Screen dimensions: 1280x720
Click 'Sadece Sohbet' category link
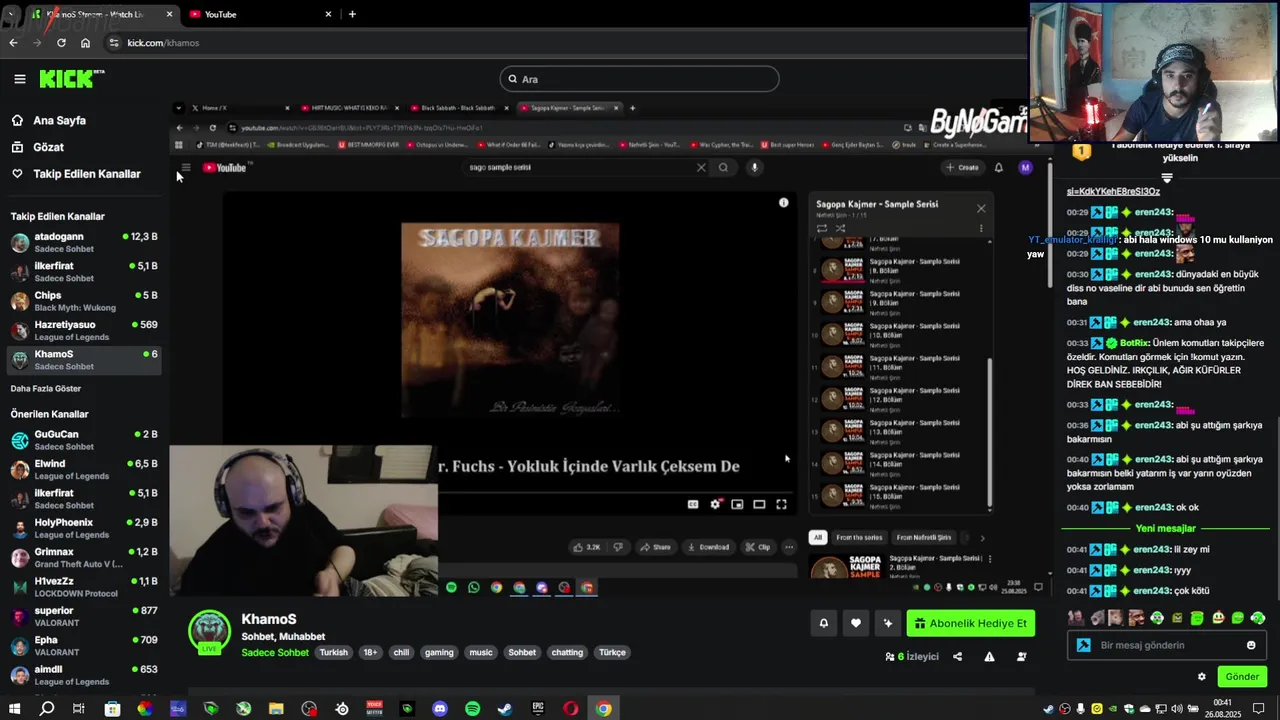click(x=275, y=652)
